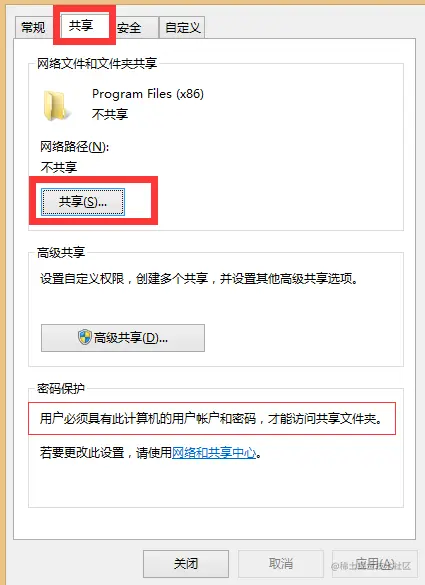
Task: Click the 设置自定义权限 description text
Action: [x=199, y=279]
